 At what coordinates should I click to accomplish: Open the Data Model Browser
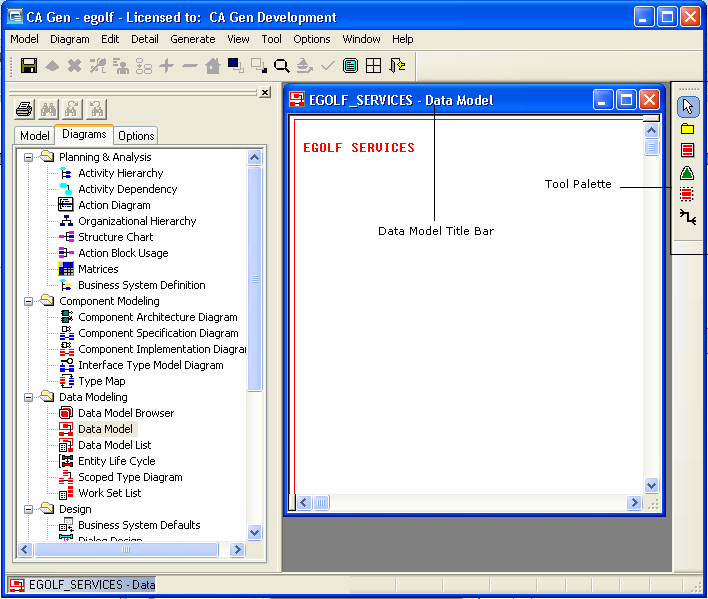(126, 413)
